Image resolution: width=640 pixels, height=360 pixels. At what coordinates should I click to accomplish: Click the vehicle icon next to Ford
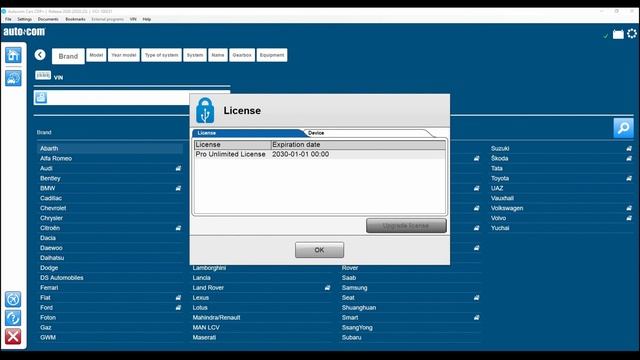coord(178,308)
